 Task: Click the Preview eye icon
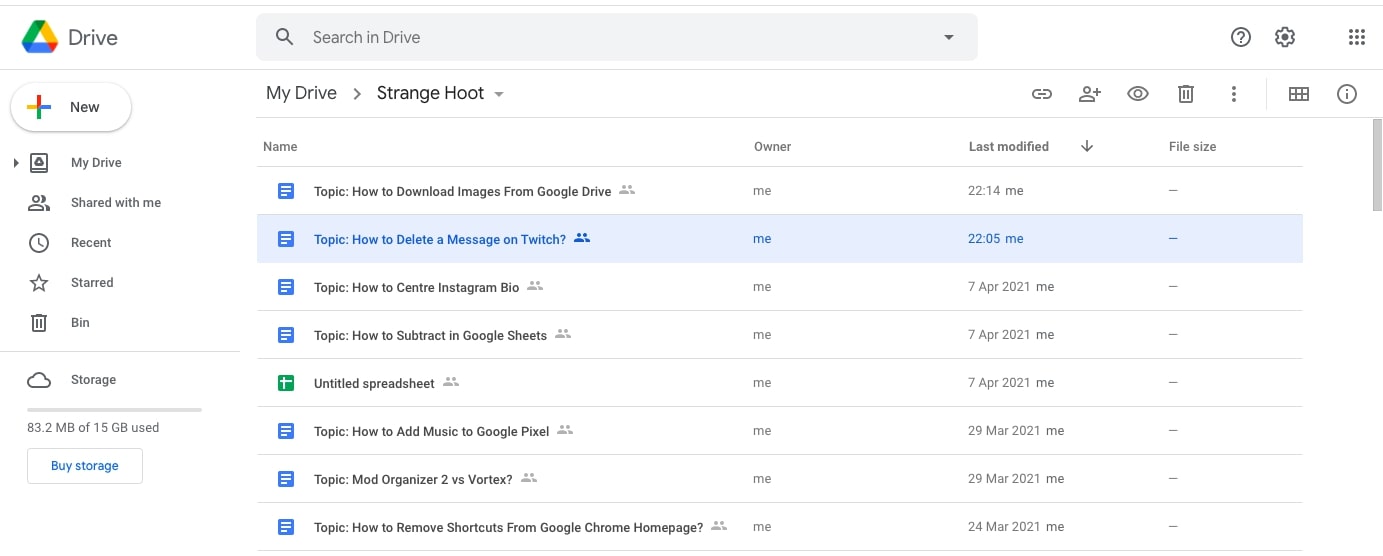[x=1138, y=94]
